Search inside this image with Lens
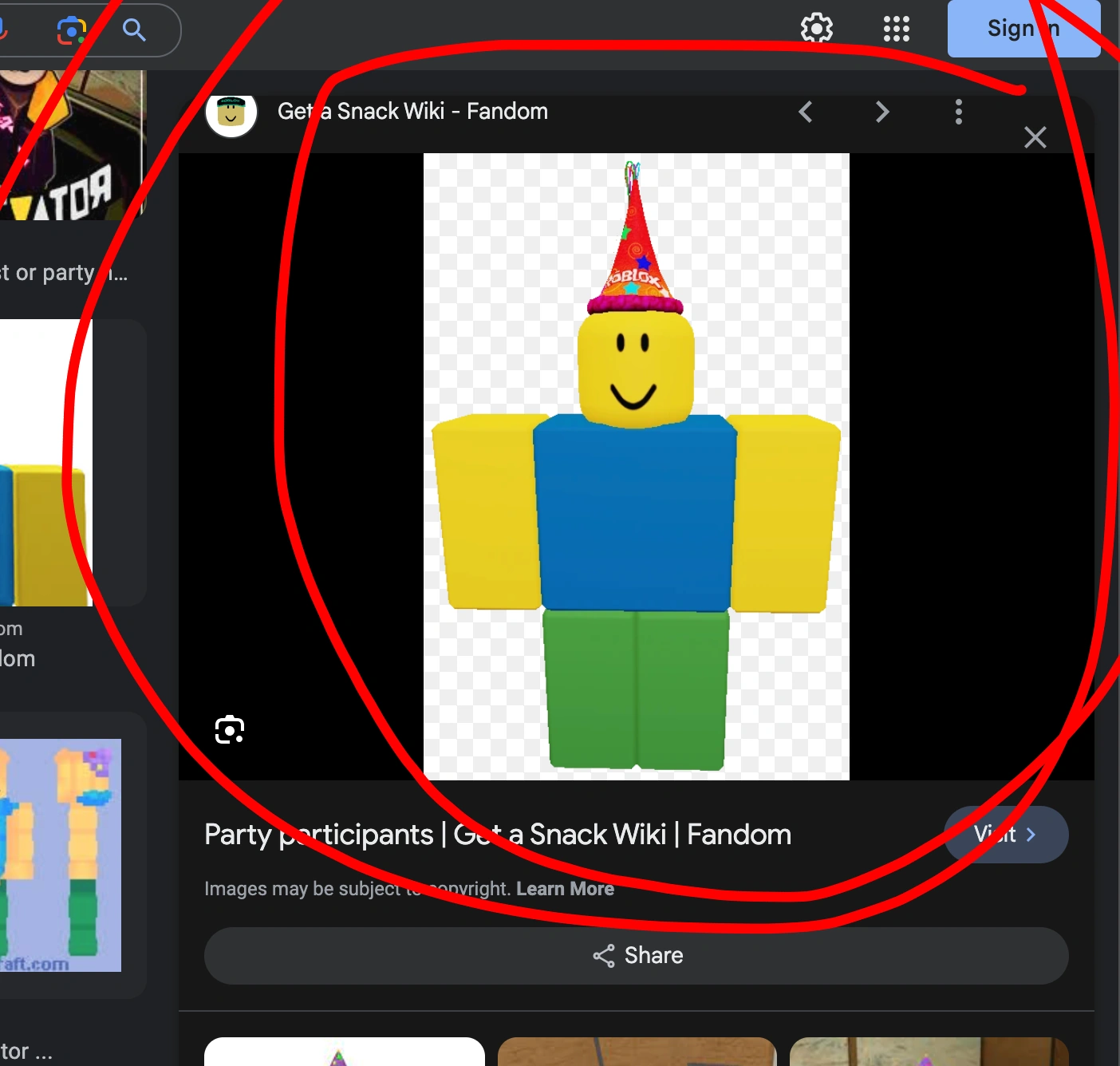This screenshot has height=1066, width=1120. pyautogui.click(x=229, y=729)
